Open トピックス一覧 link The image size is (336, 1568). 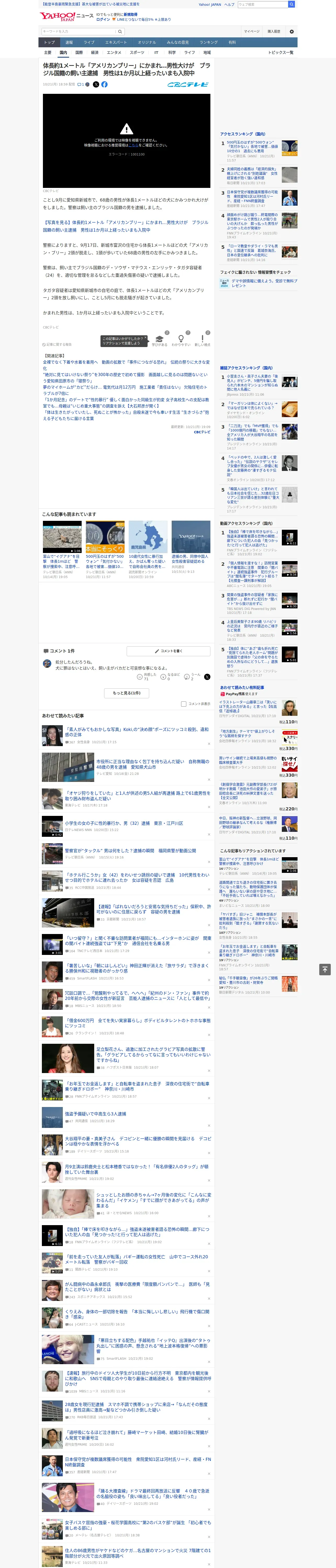281,52
